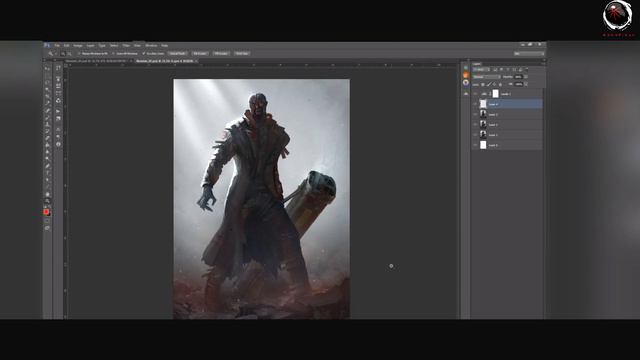Image resolution: width=640 pixels, height=360 pixels.
Task: Select the Horizontal Type tool
Action: [x=47, y=173]
